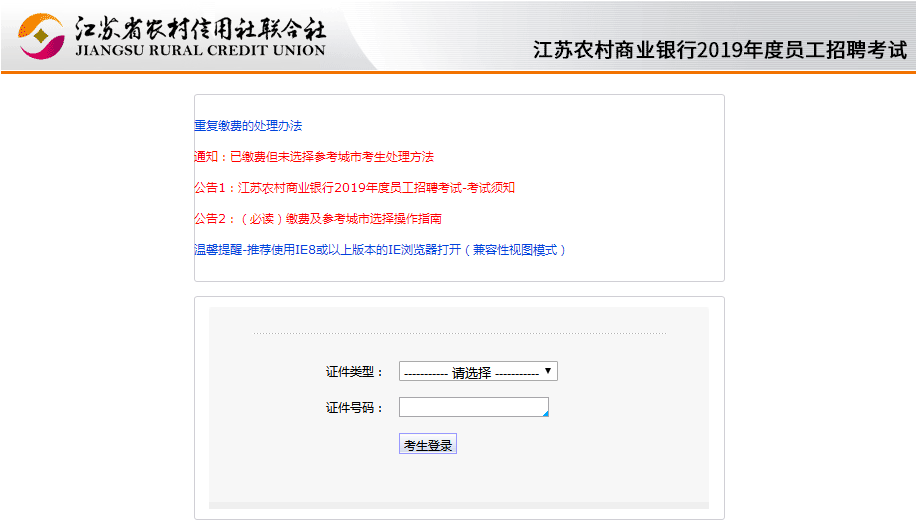The height and width of the screenshot is (532, 916).
Task: Open 温馨提醒 IE8 browser recommendation link
Action: 380,250
